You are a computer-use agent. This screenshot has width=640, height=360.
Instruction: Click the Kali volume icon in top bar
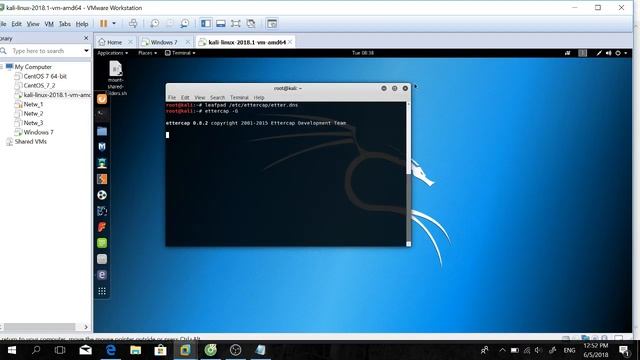609,53
